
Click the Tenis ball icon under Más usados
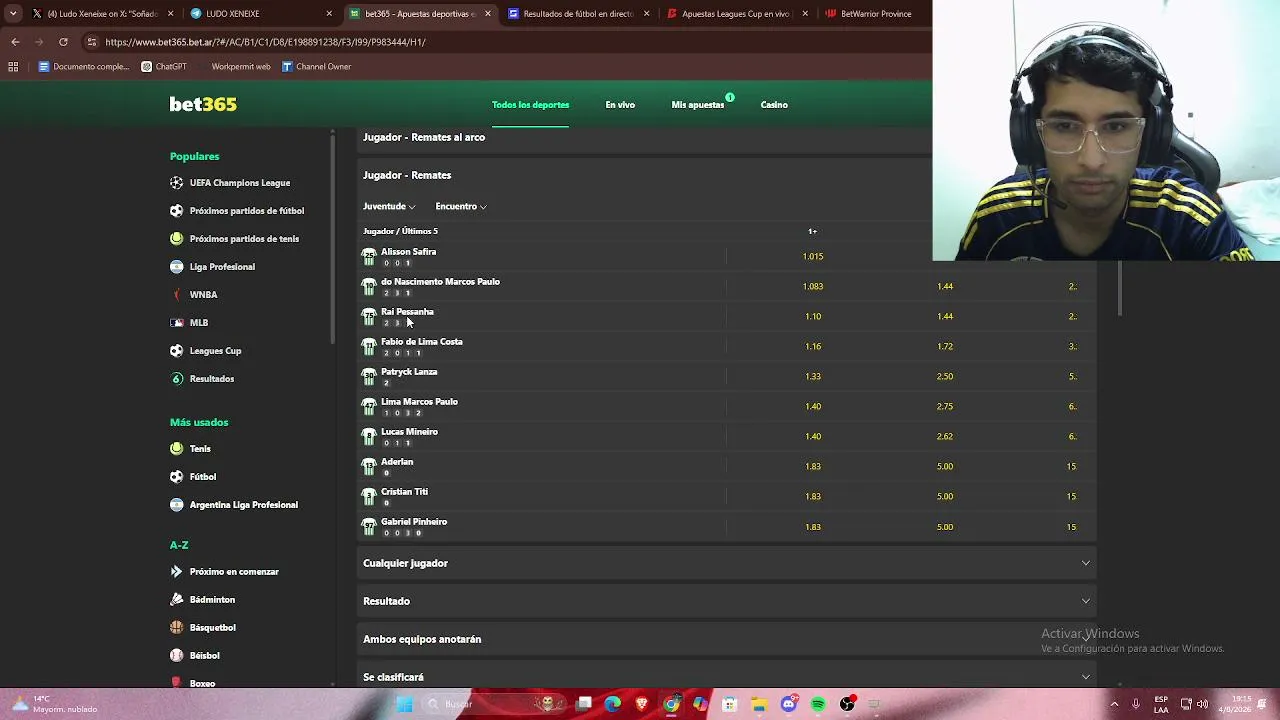177,449
